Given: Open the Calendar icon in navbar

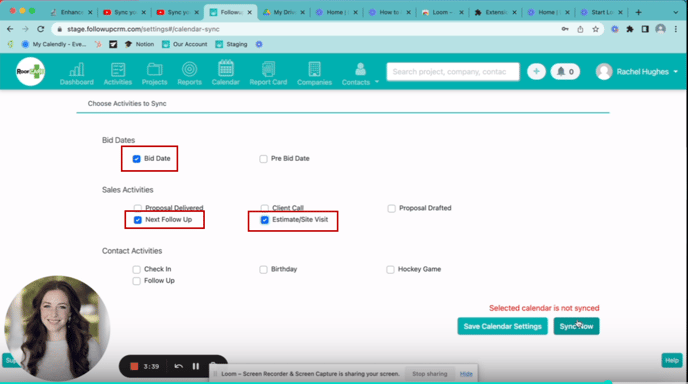Looking at the screenshot, I should (x=226, y=68).
